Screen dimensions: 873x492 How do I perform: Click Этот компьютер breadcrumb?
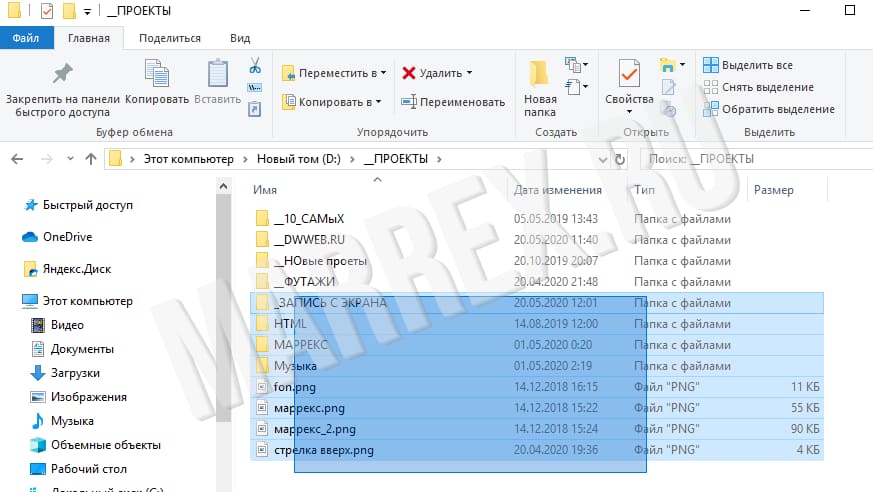(189, 159)
